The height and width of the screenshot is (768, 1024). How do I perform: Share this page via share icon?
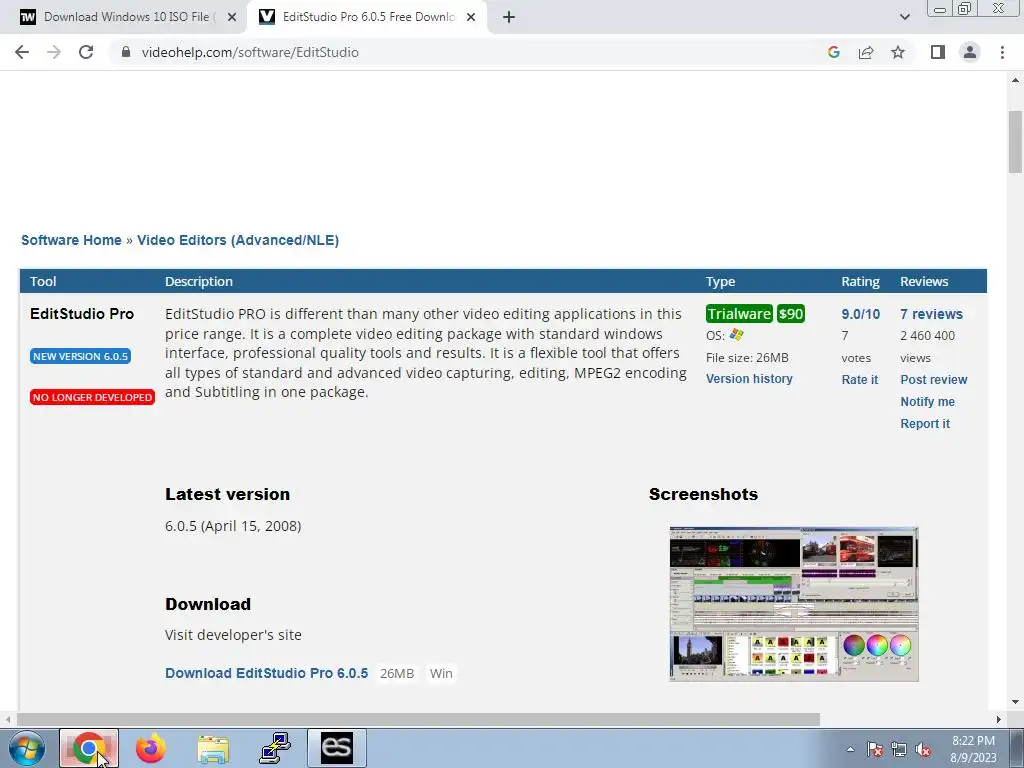pos(866,52)
